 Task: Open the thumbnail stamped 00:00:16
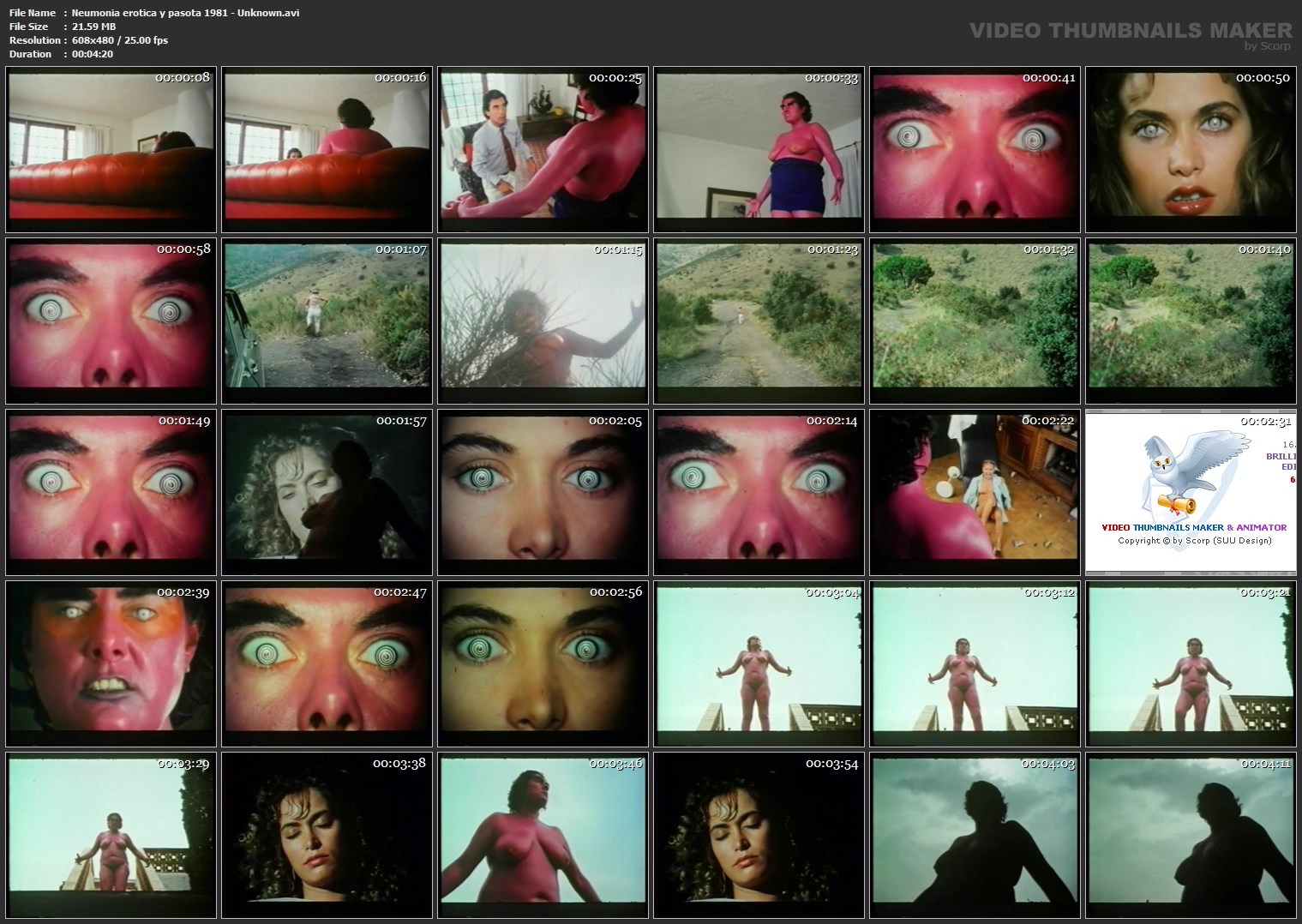pyautogui.click(x=327, y=149)
